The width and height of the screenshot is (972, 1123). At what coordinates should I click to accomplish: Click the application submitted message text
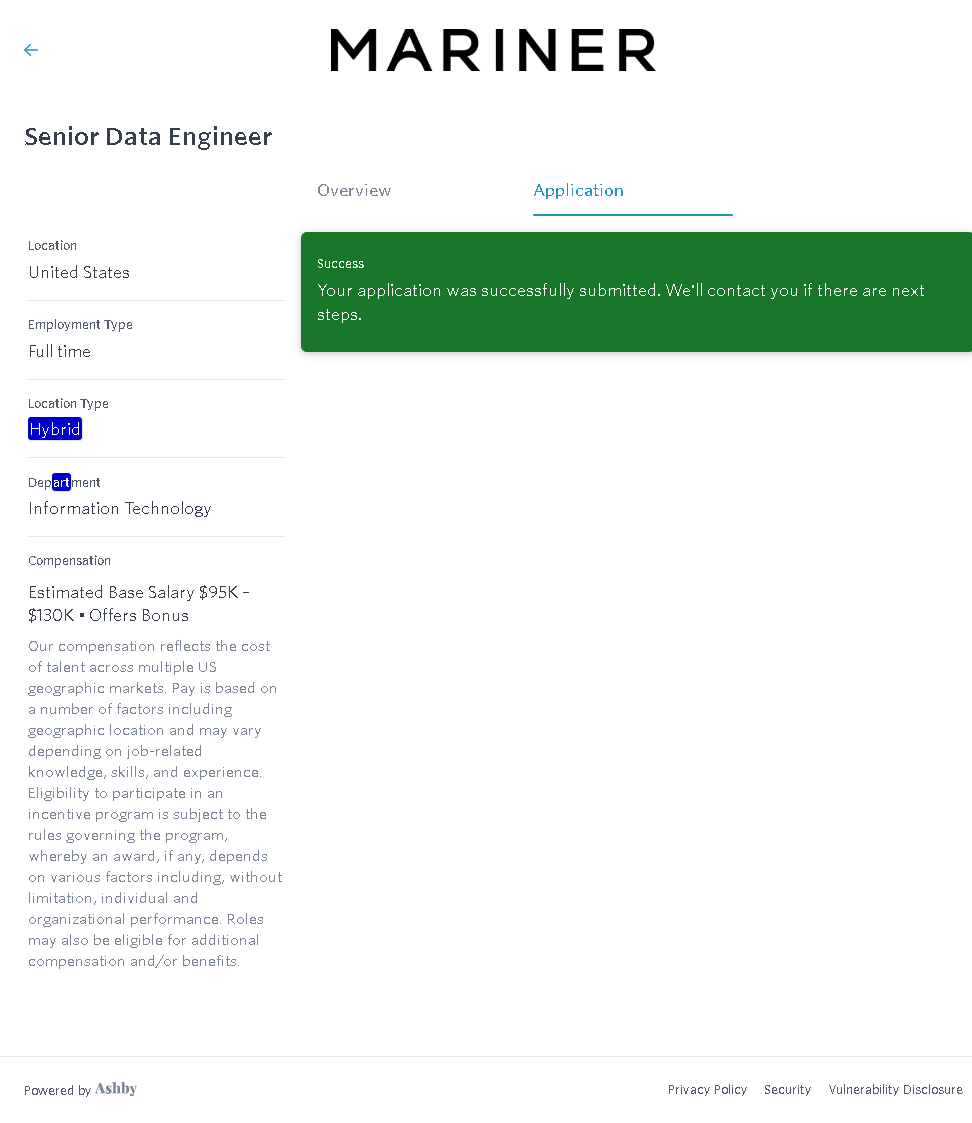click(x=620, y=302)
